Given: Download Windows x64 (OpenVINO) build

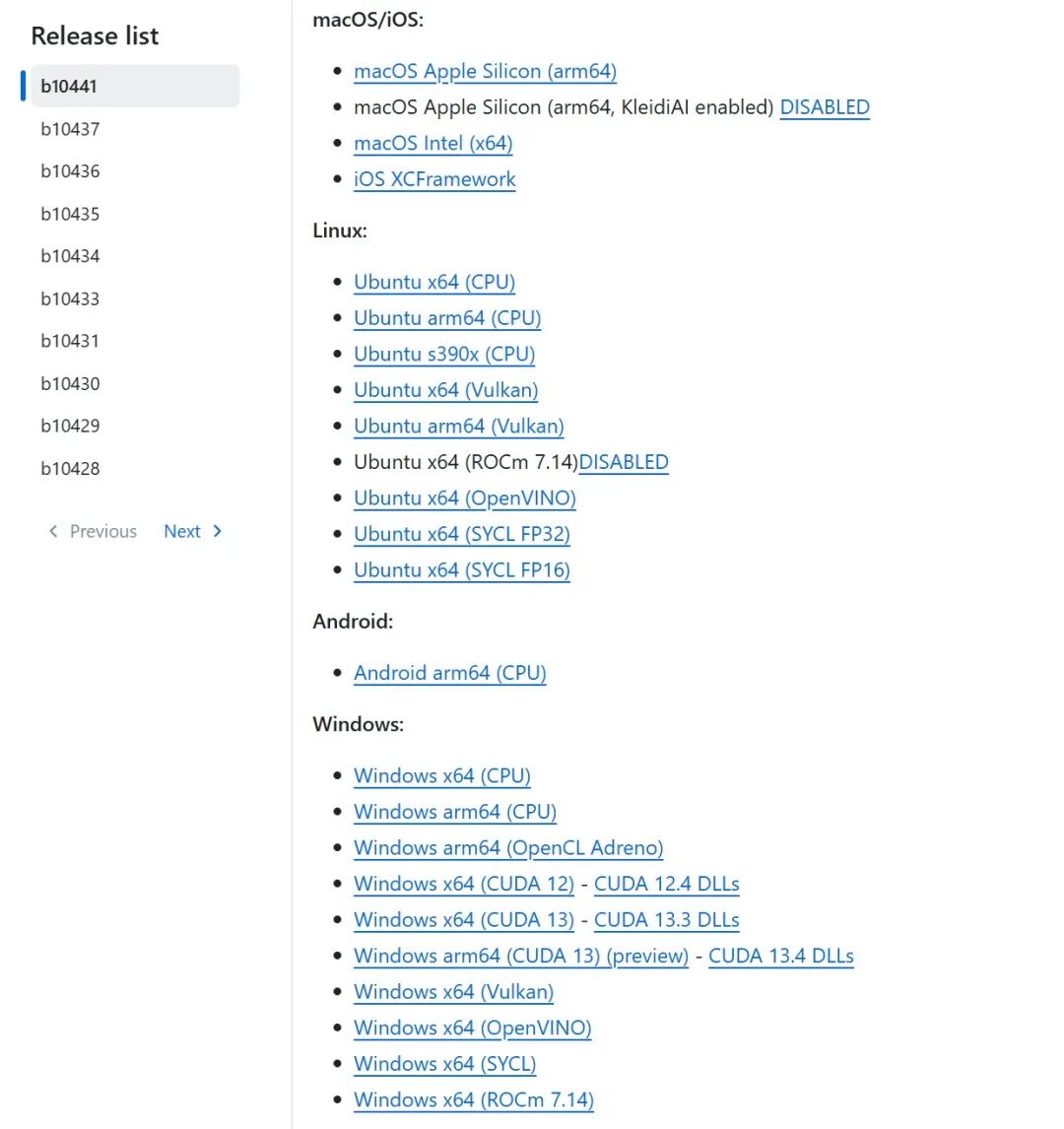Looking at the screenshot, I should click(472, 1029).
